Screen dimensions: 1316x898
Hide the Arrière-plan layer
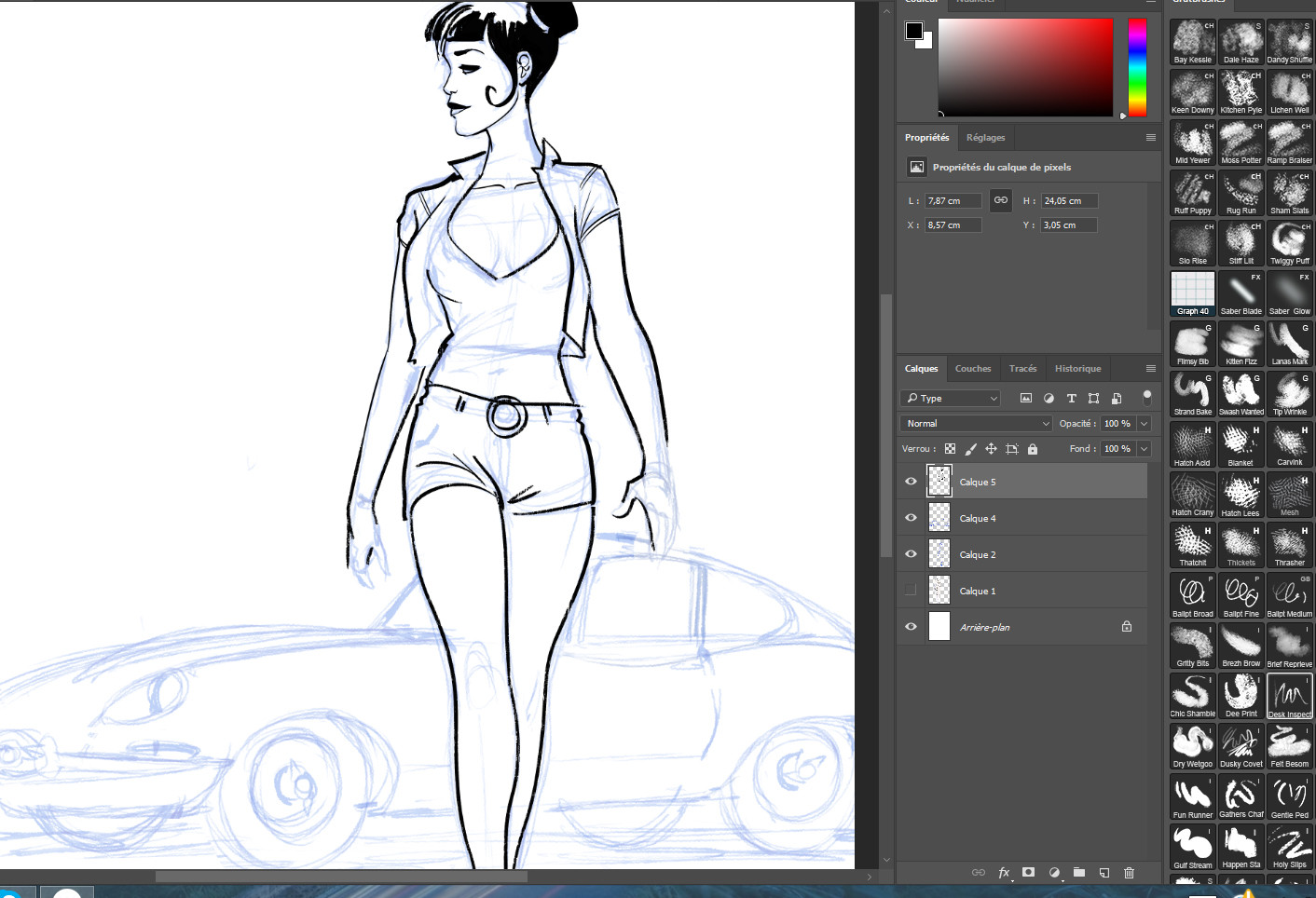pyautogui.click(x=911, y=627)
